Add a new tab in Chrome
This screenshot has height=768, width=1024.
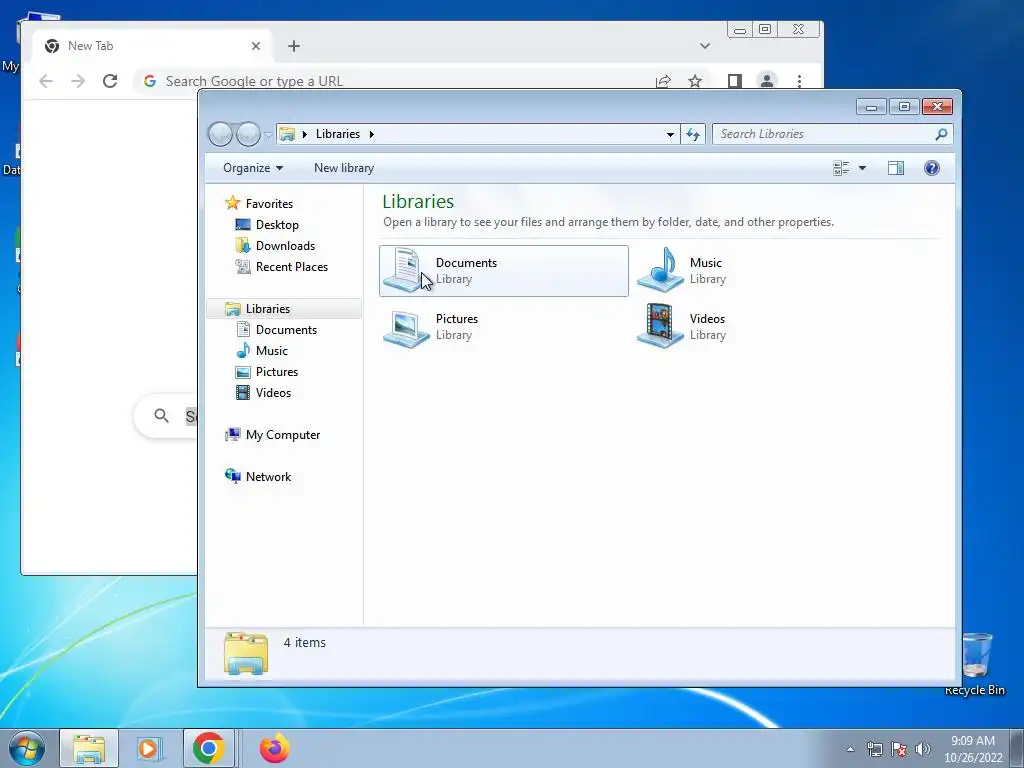click(x=294, y=46)
